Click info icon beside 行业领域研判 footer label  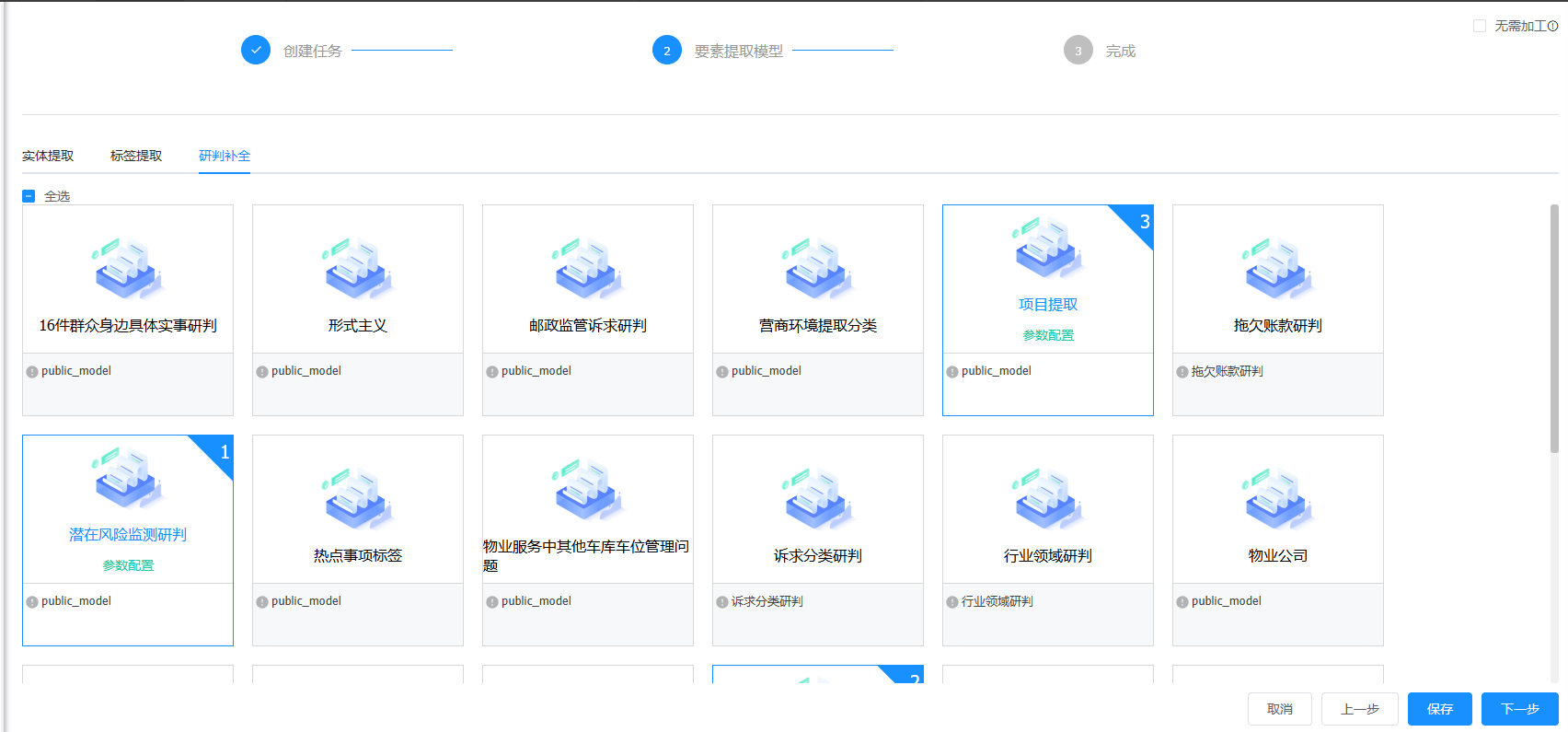952,602
